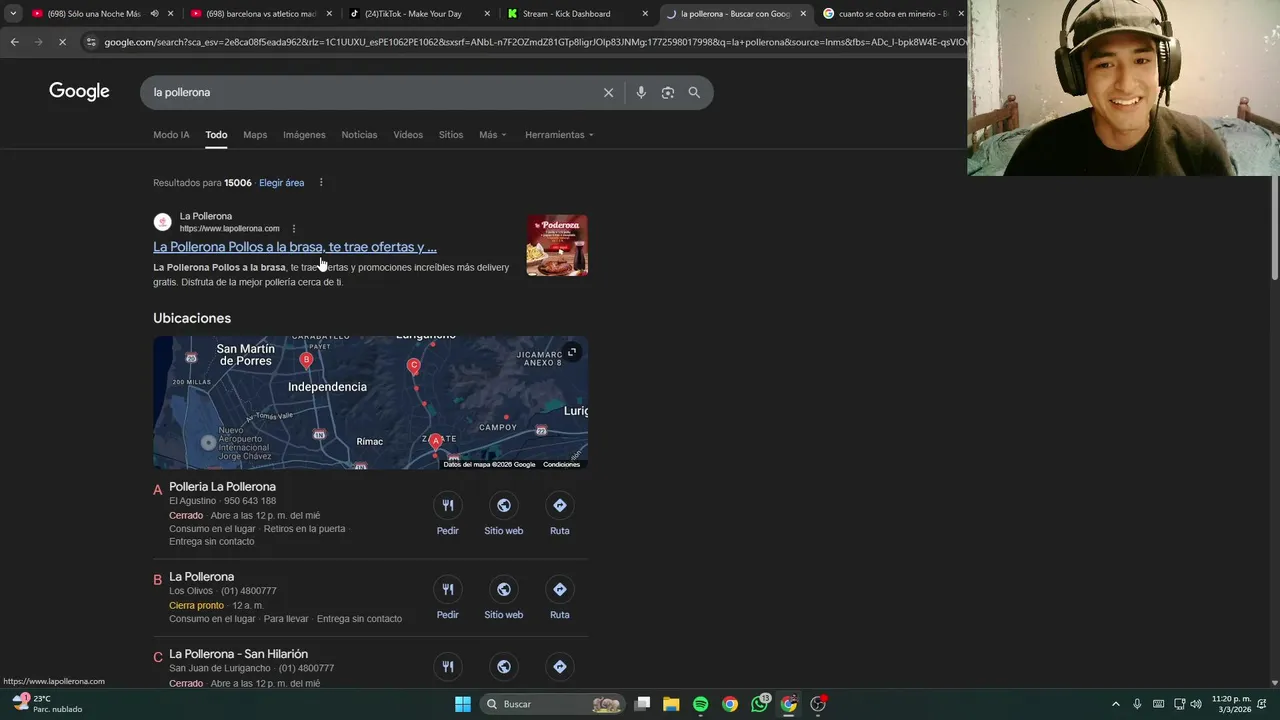Click La Pollerona result thumbnail image
This screenshot has height=720, width=1280.
[x=557, y=245]
